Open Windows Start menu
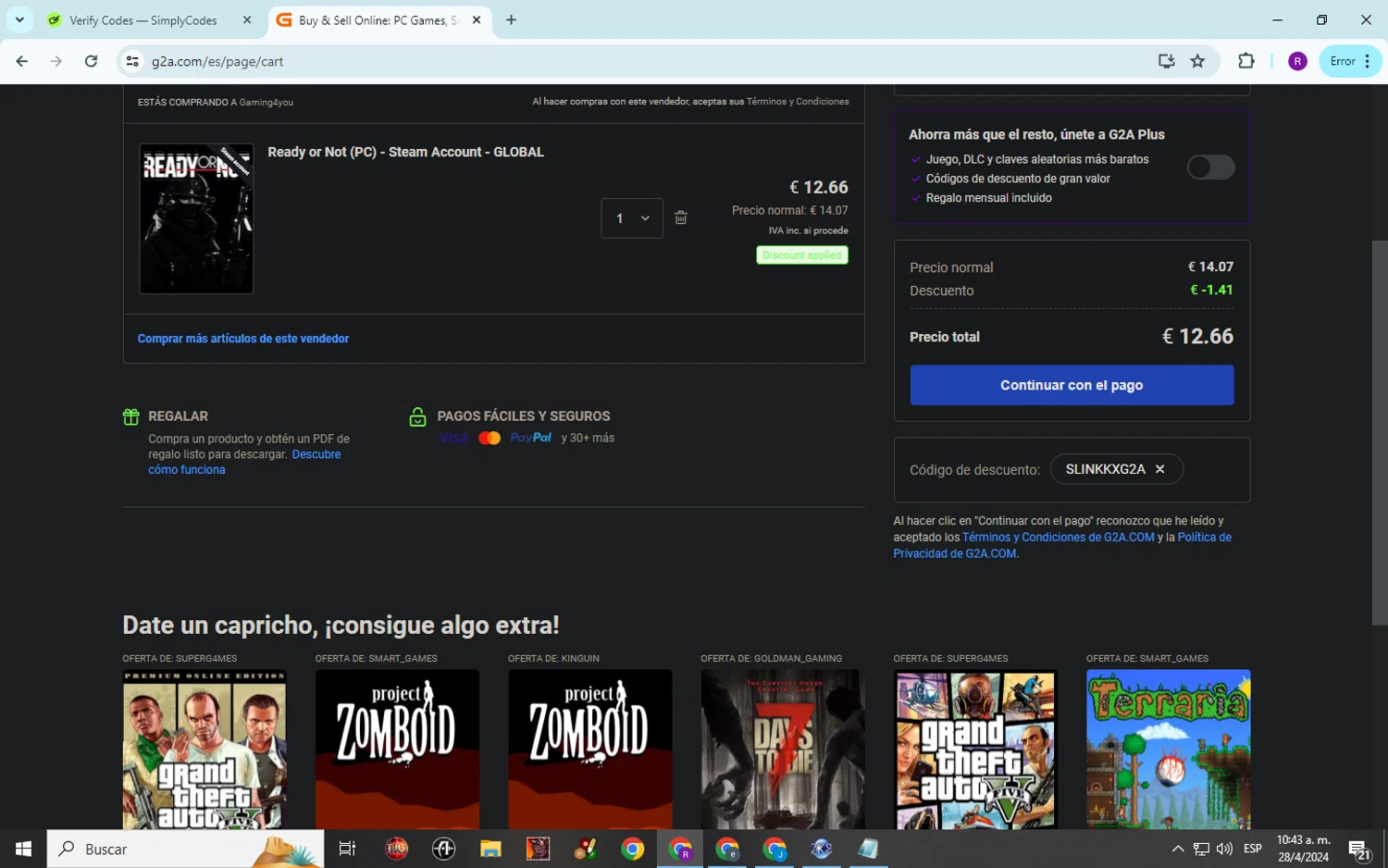The width and height of the screenshot is (1388, 868). (x=23, y=849)
